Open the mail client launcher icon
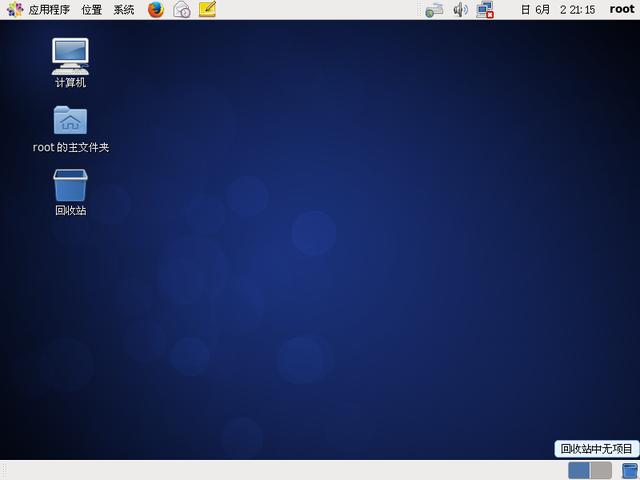The width and height of the screenshot is (640, 480). coord(182,9)
